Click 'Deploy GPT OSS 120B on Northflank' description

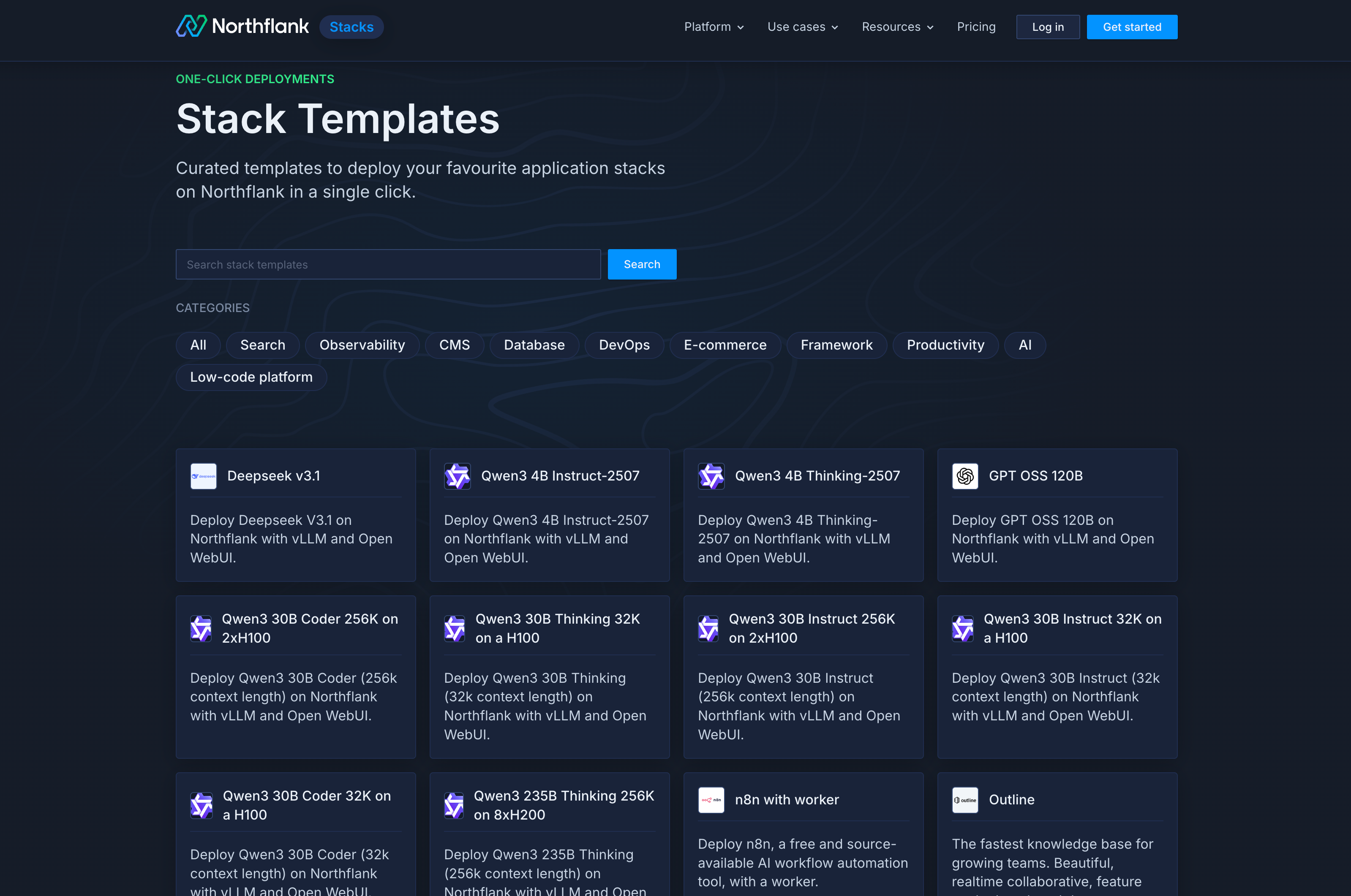(1053, 539)
